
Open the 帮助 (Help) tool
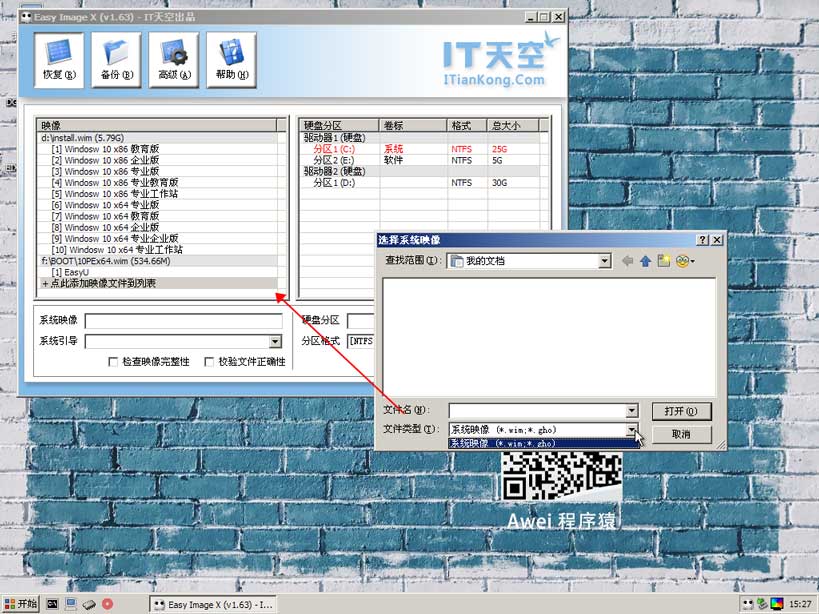pyautogui.click(x=231, y=60)
